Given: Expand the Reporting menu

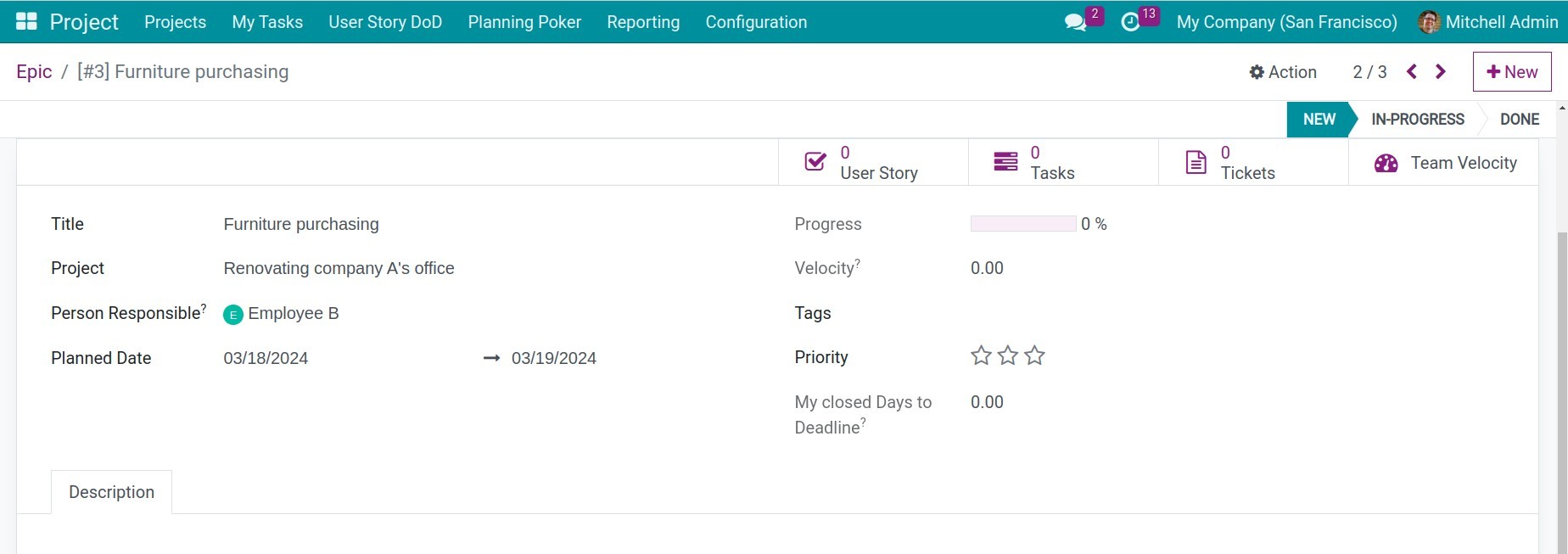Looking at the screenshot, I should pyautogui.click(x=643, y=22).
